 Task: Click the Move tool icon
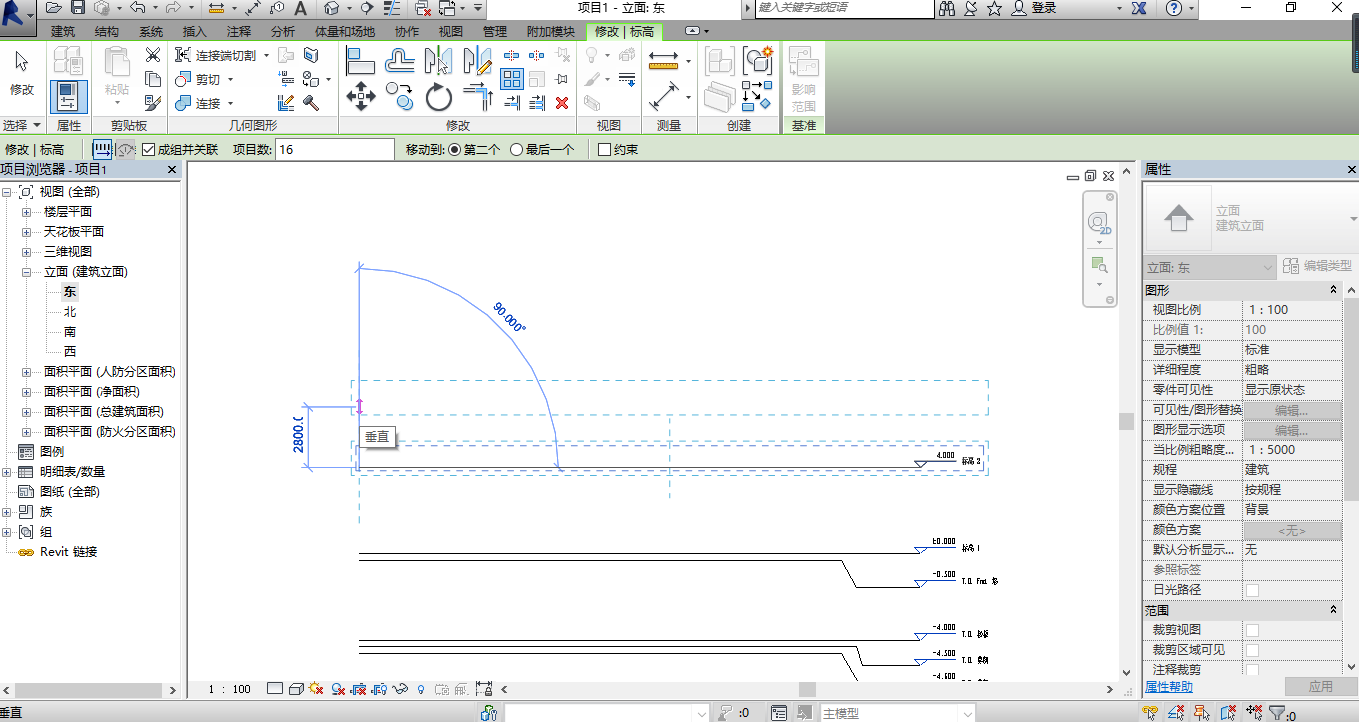coord(360,97)
